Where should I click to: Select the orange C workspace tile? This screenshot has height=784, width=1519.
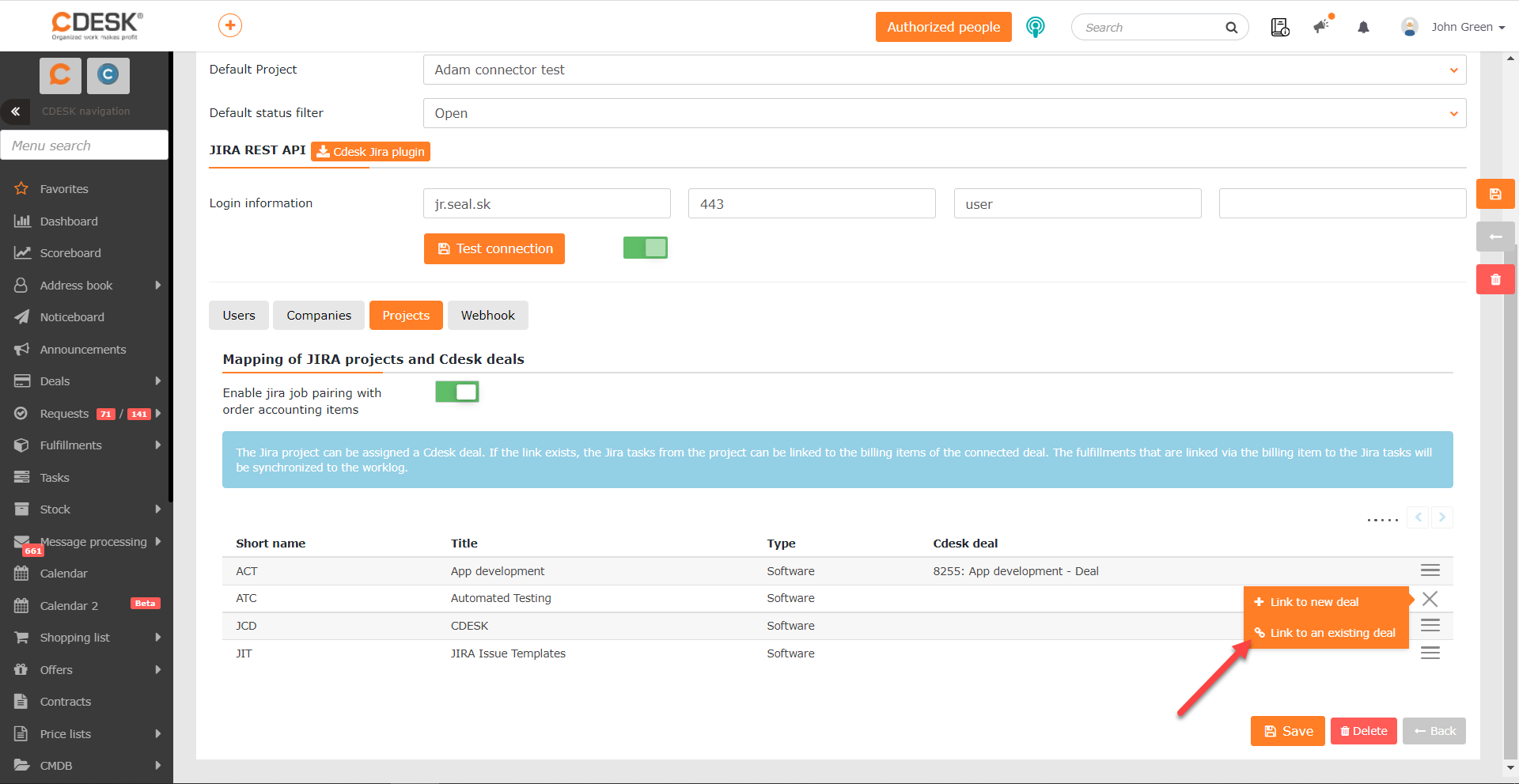click(x=60, y=75)
